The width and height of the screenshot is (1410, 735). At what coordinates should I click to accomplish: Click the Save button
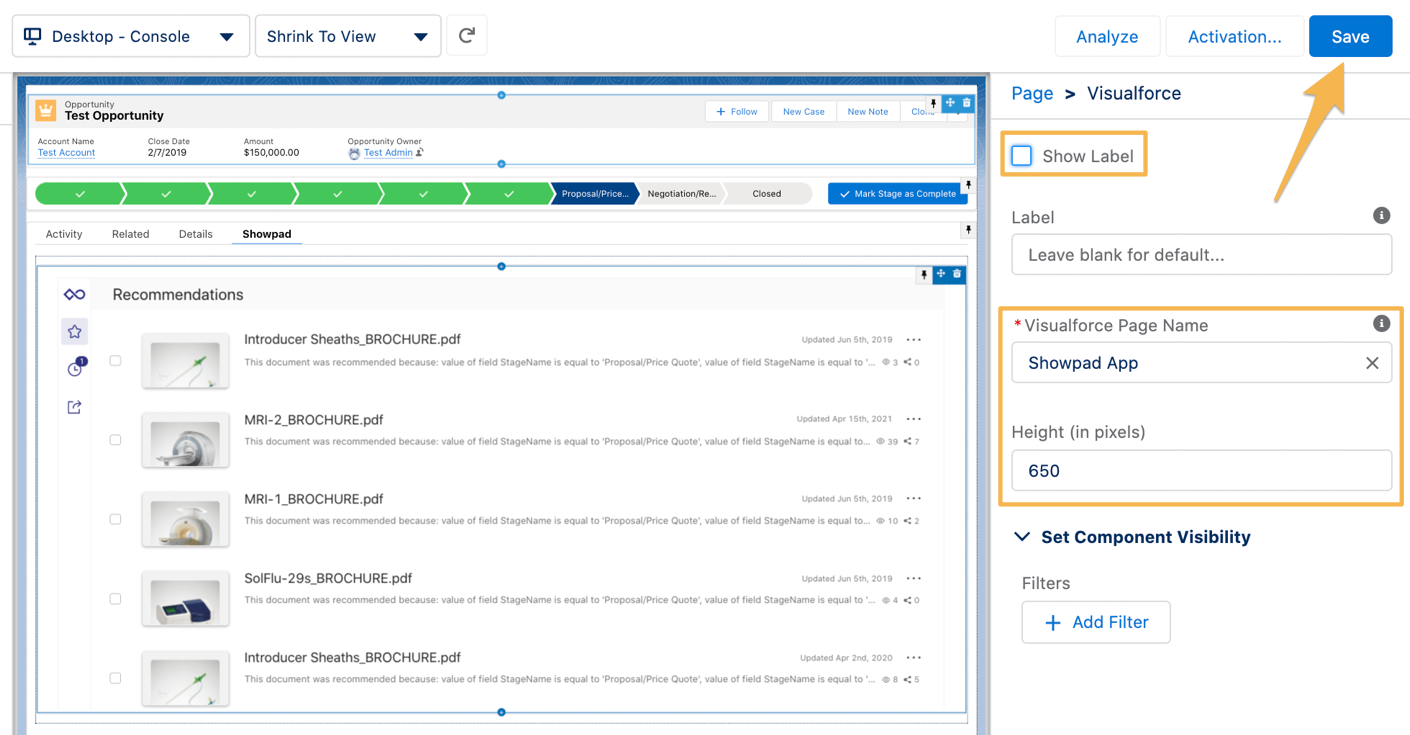tap(1349, 36)
